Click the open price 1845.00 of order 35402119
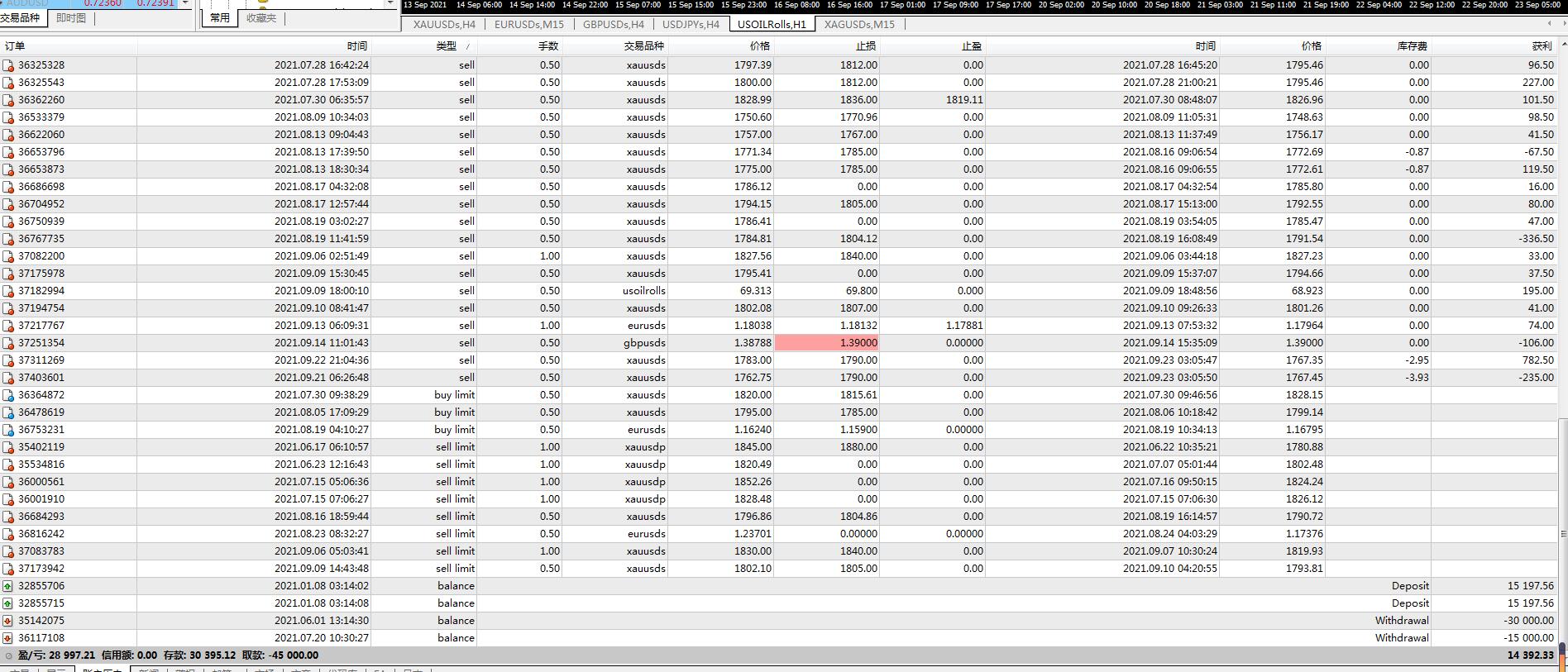This screenshot has width=1568, height=672. [x=753, y=447]
